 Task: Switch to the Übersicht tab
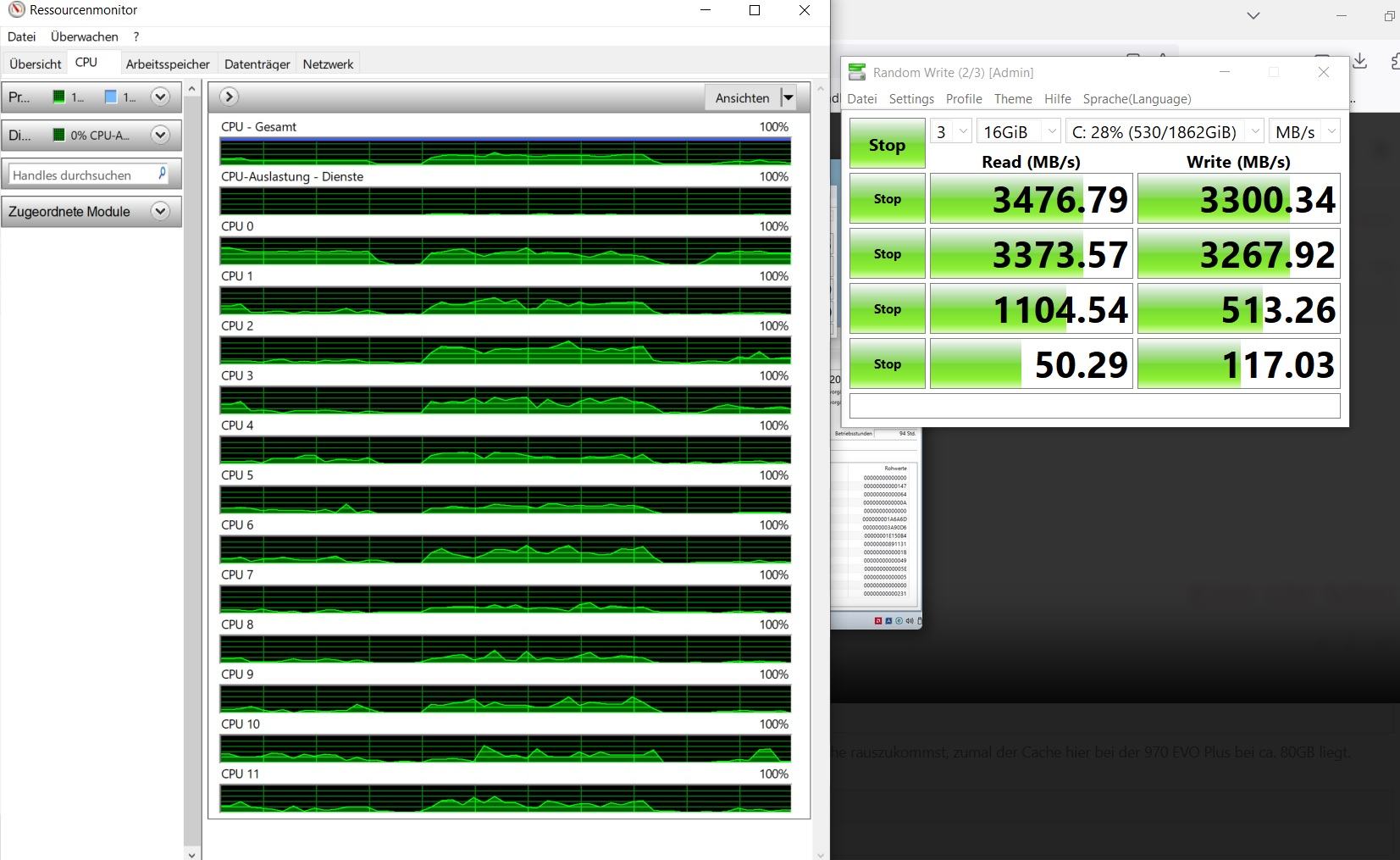(36, 64)
